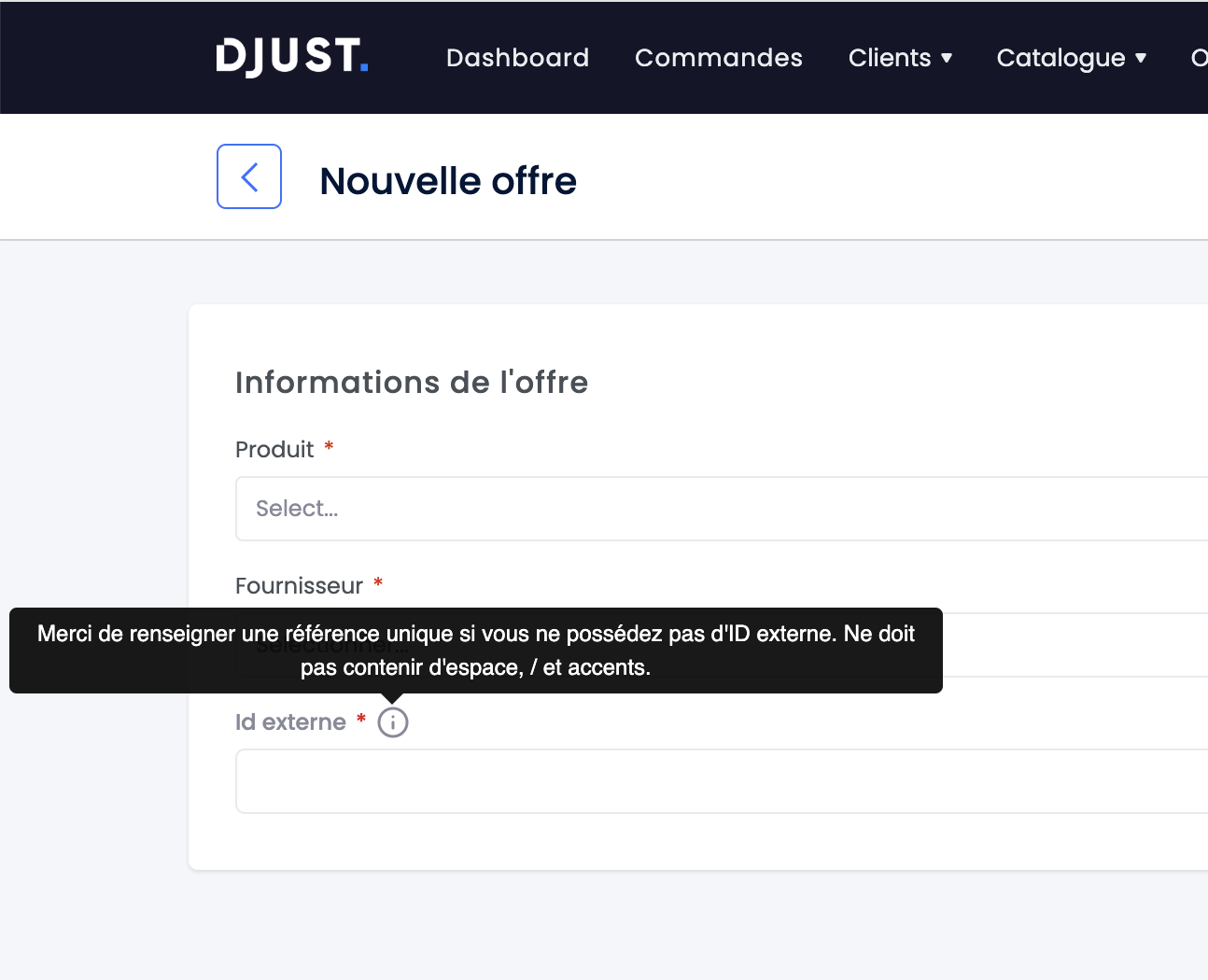Click the Informations de l'offre heading
Screen dimensions: 1208x980
pyautogui.click(x=412, y=383)
